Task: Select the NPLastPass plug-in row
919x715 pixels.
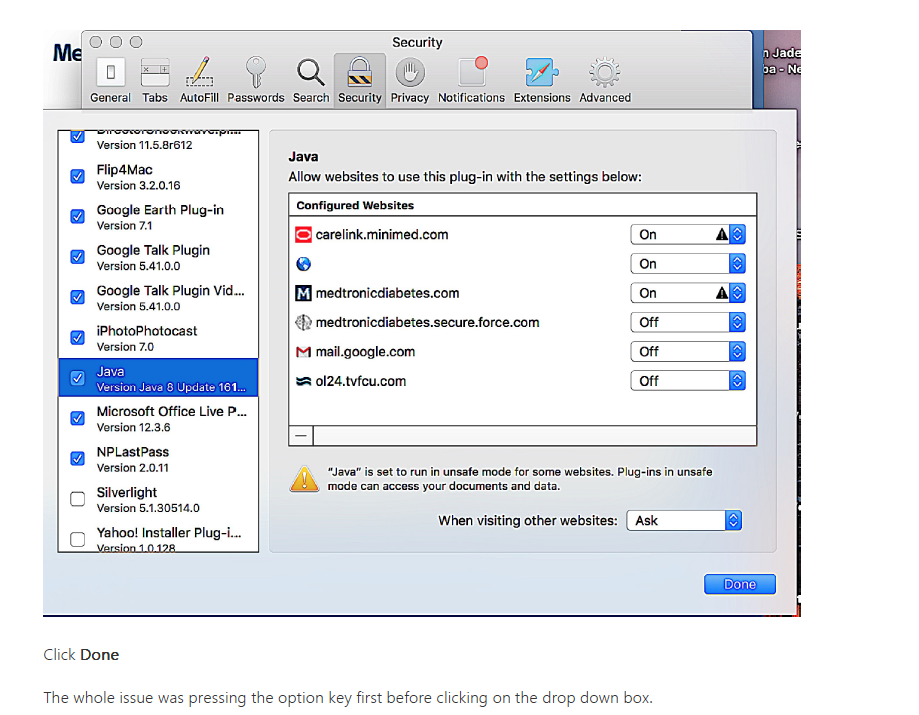Action: (158, 459)
